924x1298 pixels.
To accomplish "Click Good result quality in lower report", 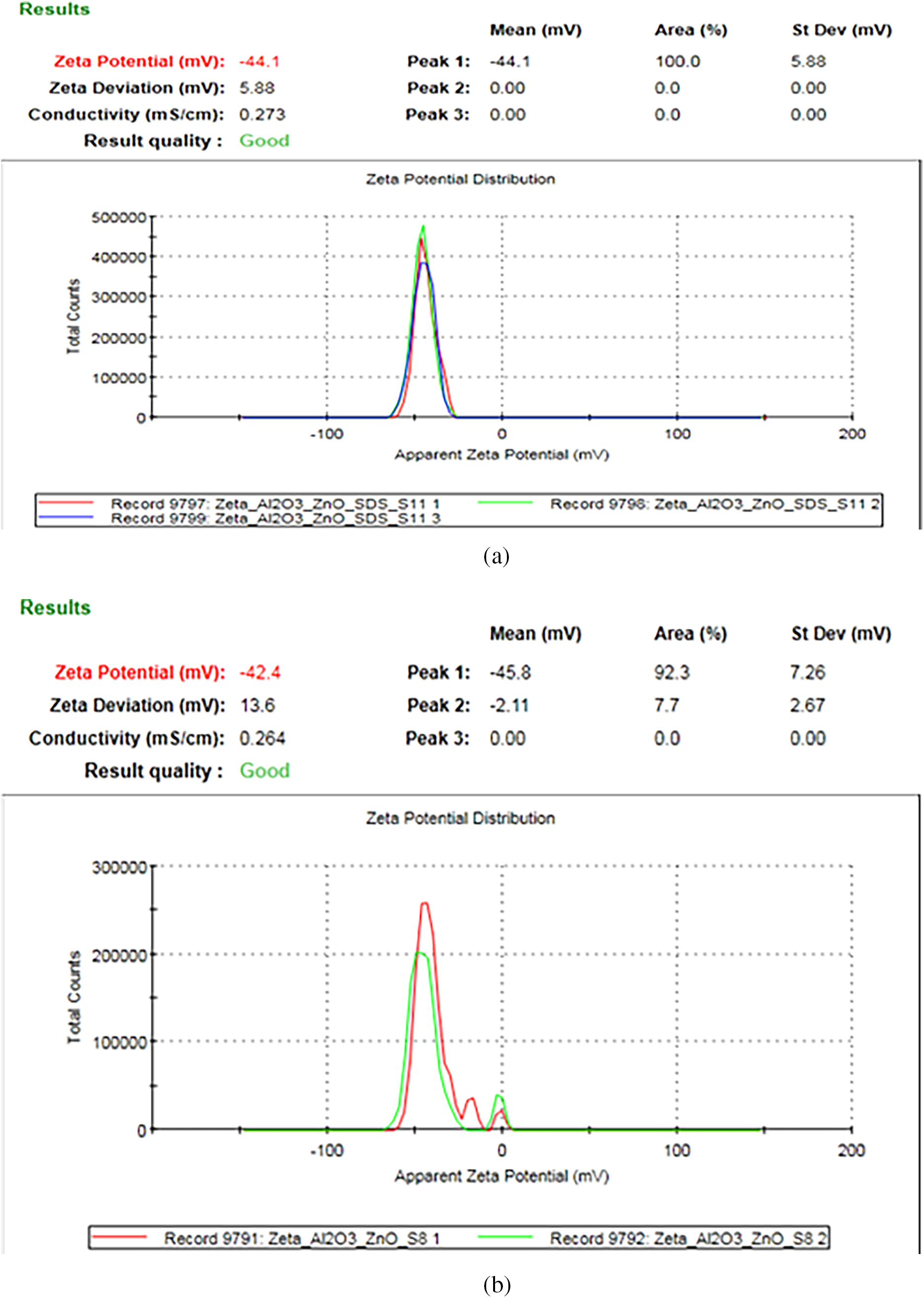I will click(265, 771).
